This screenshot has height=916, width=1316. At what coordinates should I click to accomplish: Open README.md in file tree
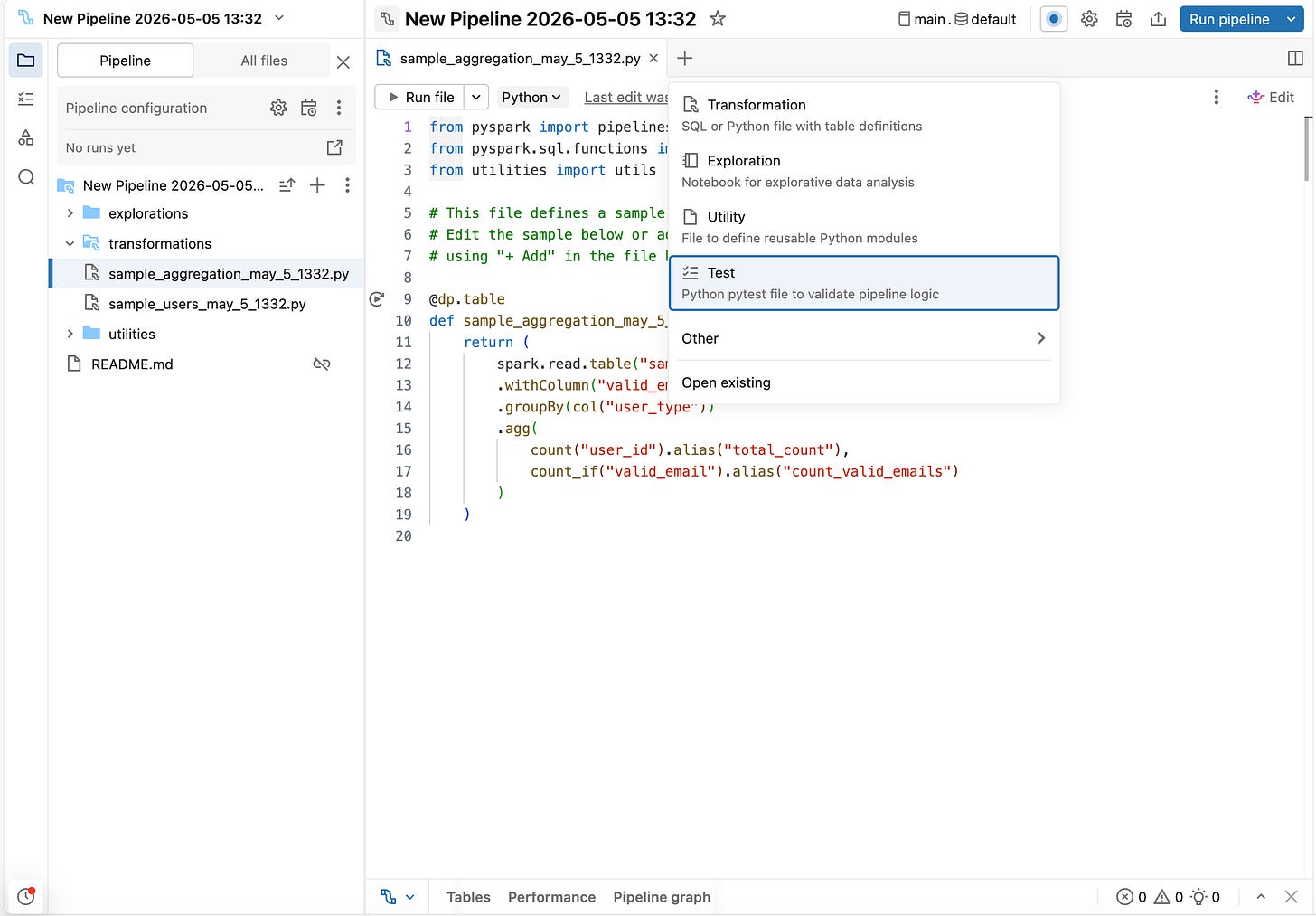click(132, 364)
